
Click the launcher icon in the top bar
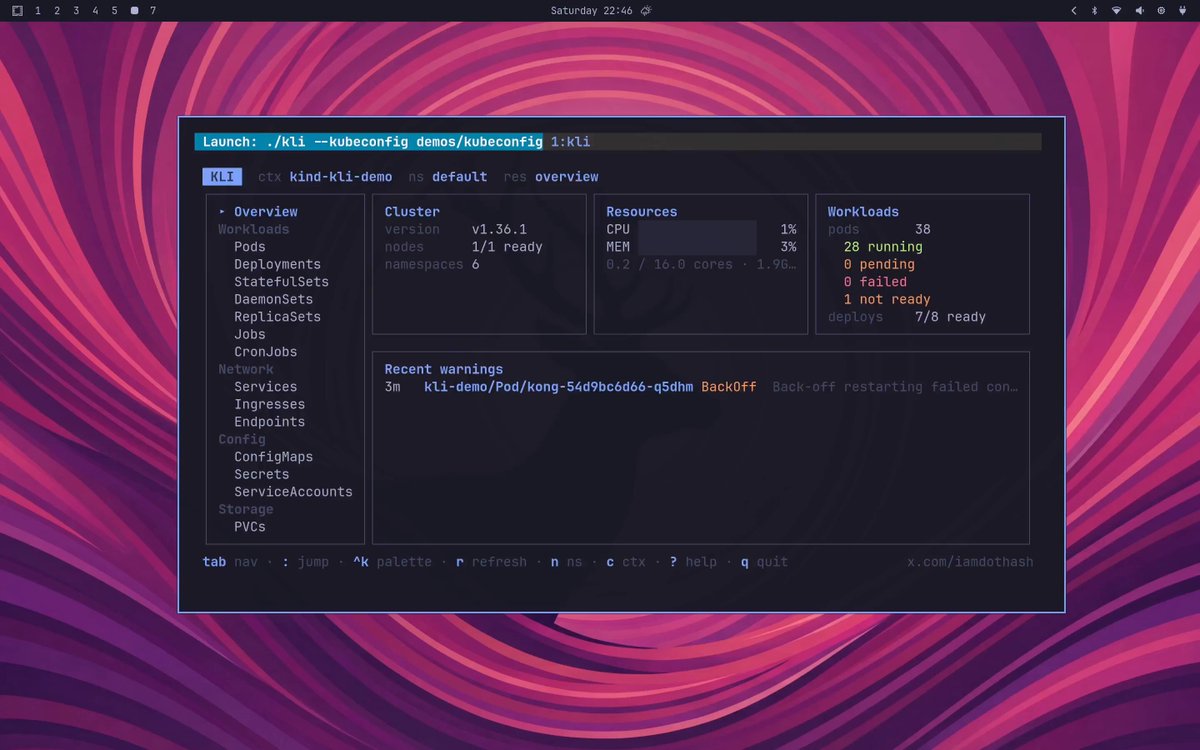17,10
